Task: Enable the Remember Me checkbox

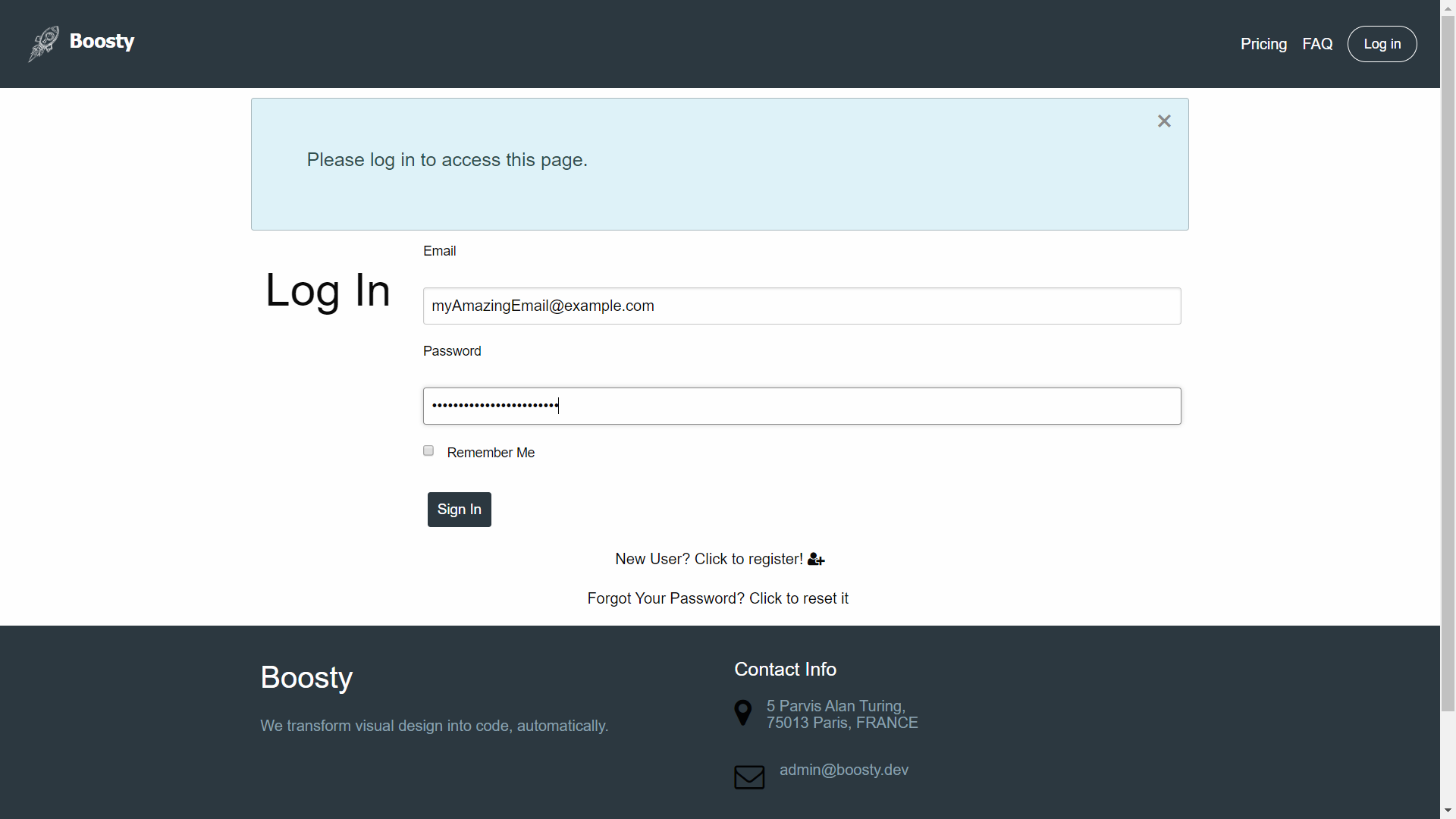Action: click(x=428, y=451)
